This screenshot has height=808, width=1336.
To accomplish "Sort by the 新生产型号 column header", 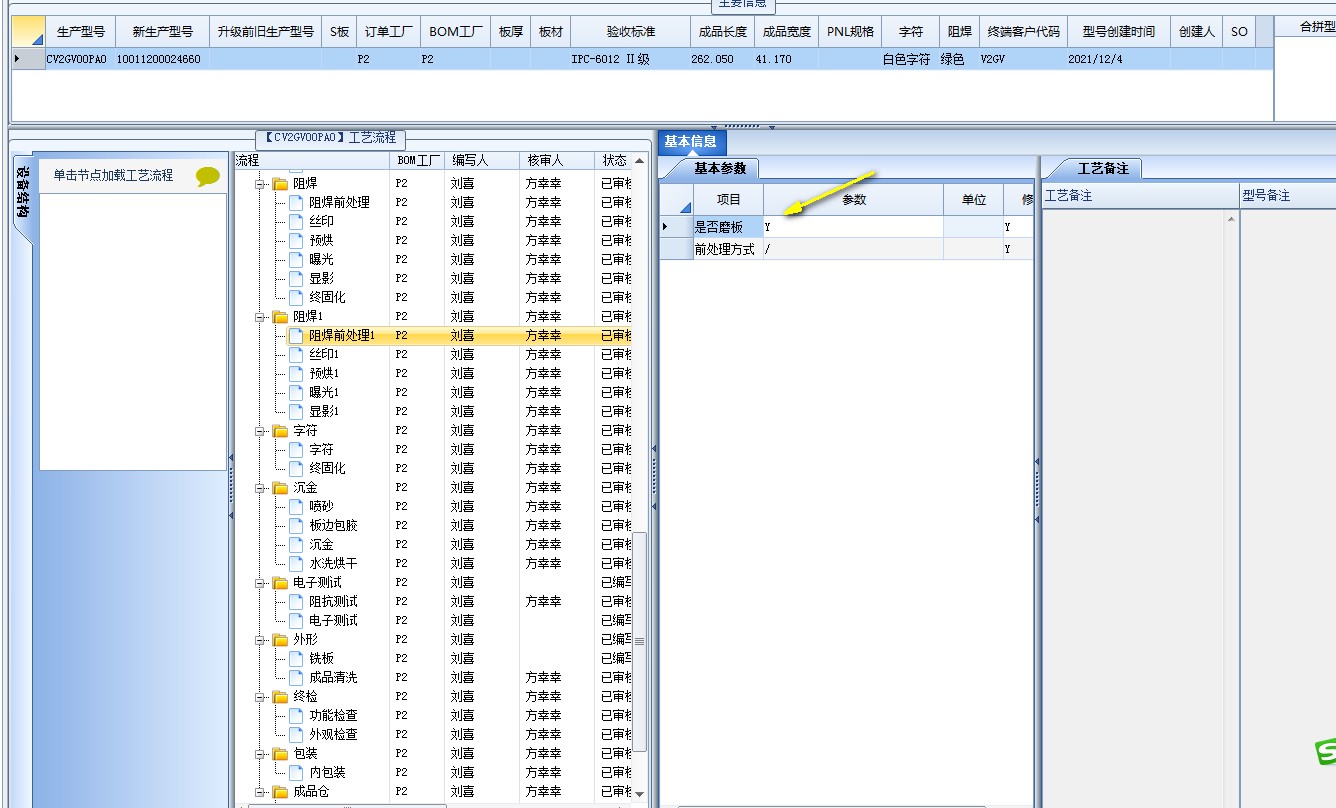I will pos(163,32).
